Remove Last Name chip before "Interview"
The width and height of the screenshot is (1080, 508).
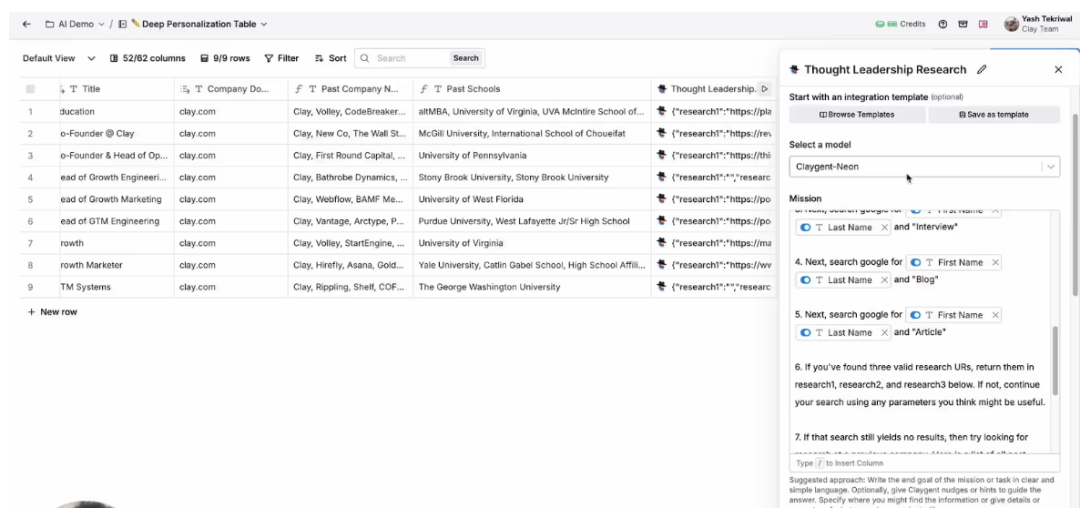tap(884, 227)
